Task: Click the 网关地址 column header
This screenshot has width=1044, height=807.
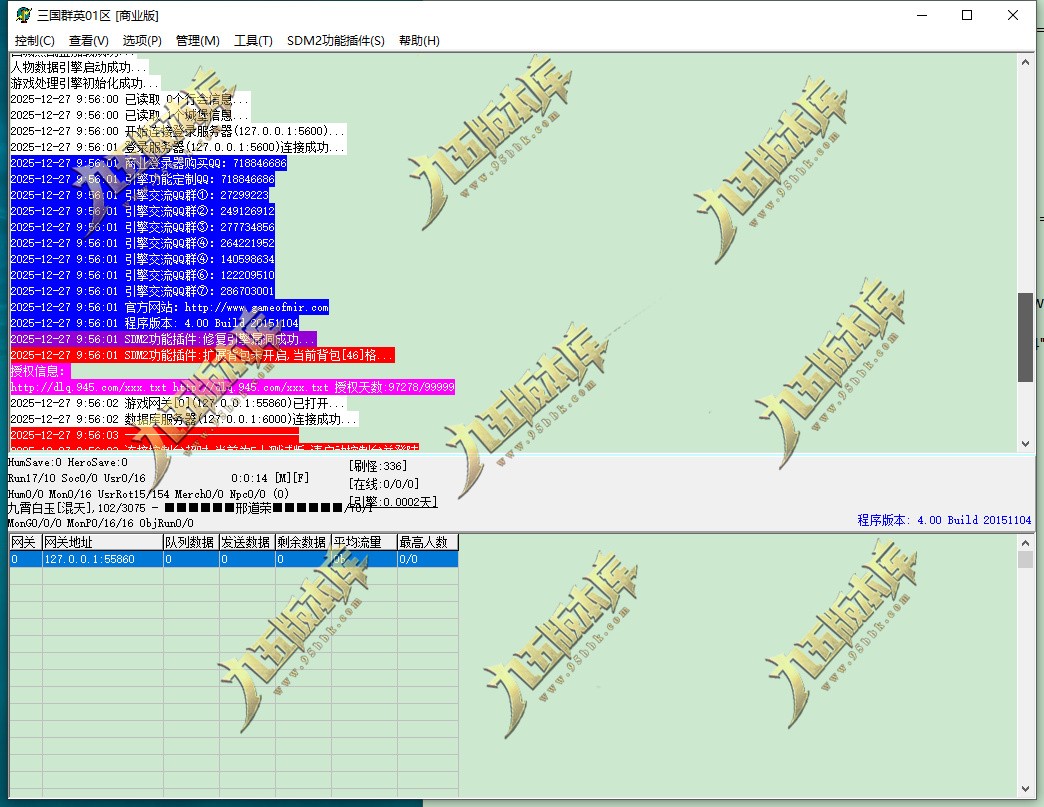Action: click(x=103, y=542)
